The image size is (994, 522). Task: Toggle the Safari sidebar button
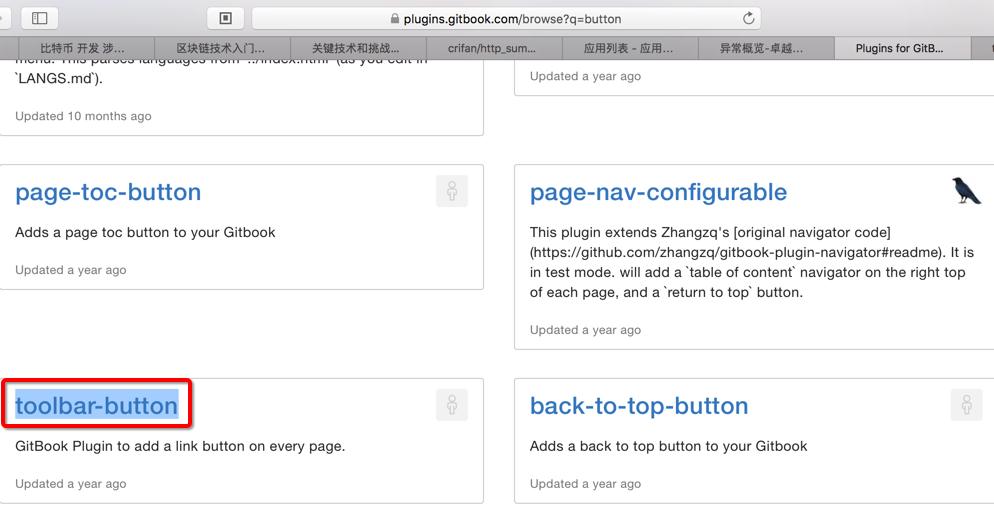[x=40, y=18]
